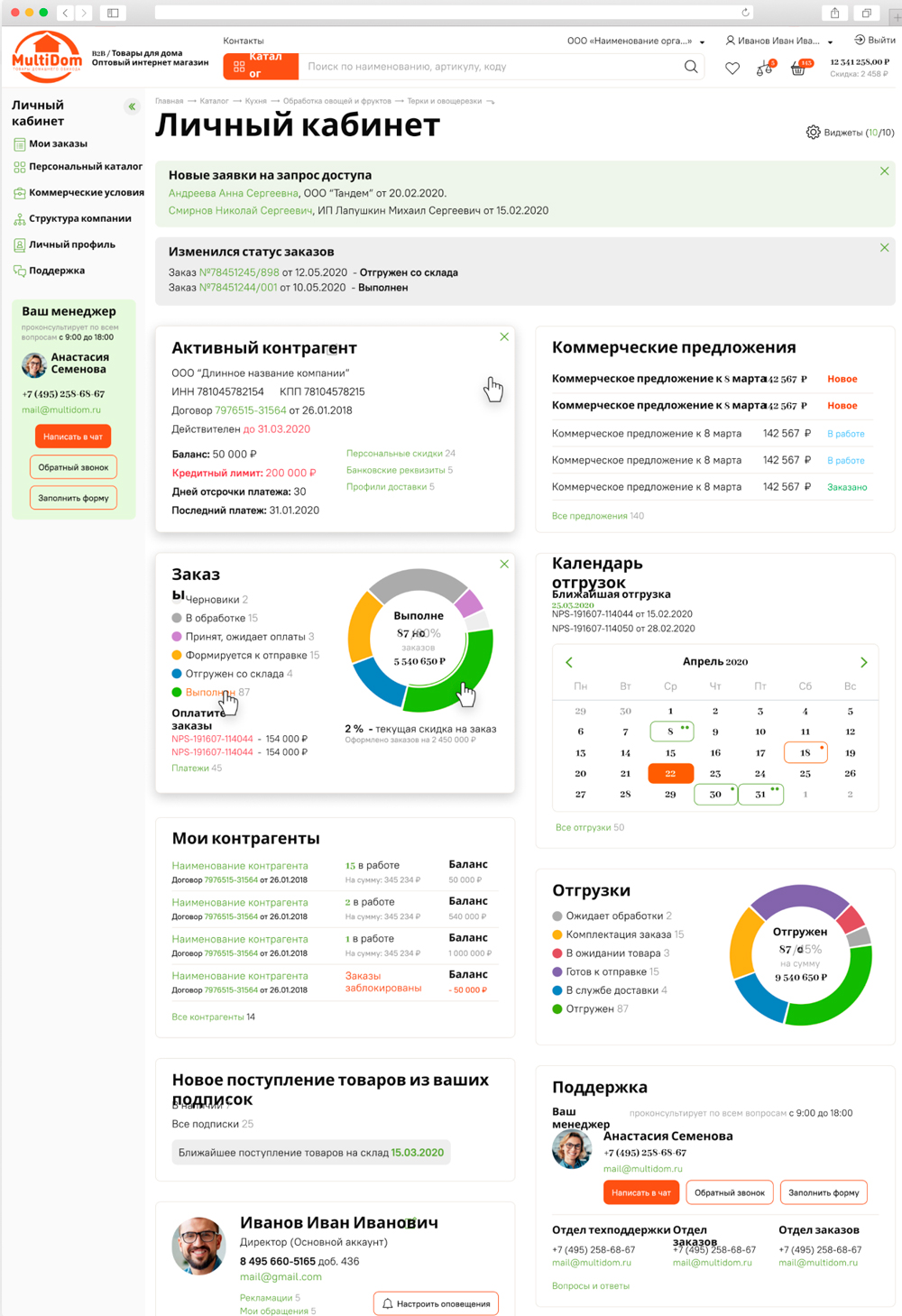The image size is (902, 1316).
Task: Click Обработка овощей и фруктов breadcrumb
Action: (337, 101)
